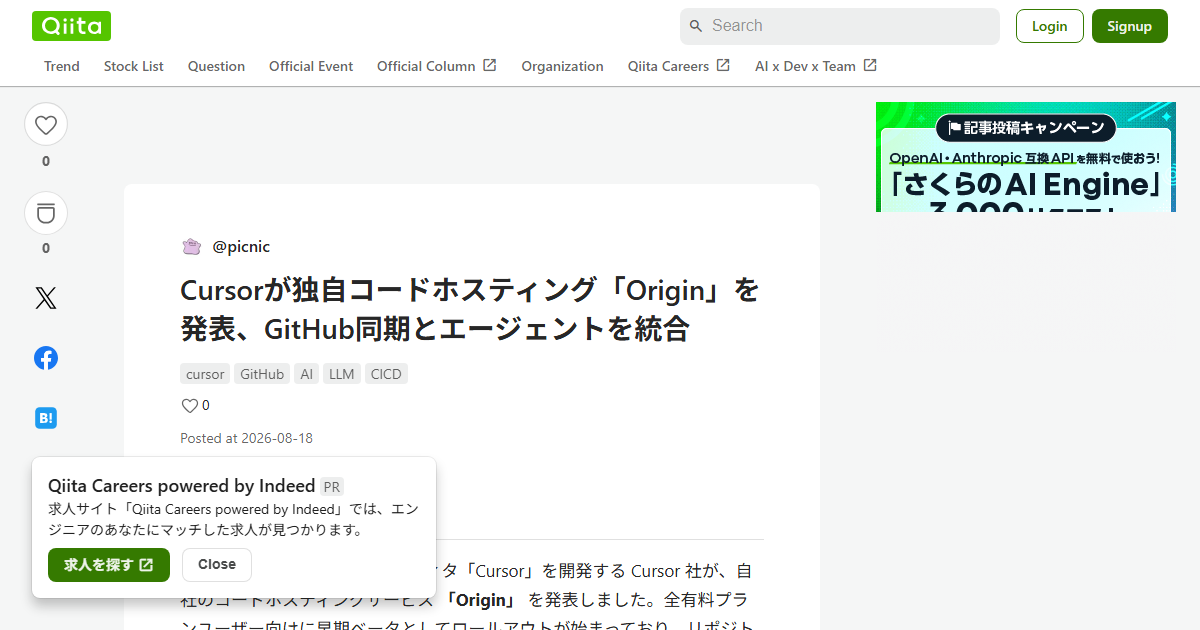Select the LLM tag
Image resolution: width=1200 pixels, height=630 pixels.
342,374
